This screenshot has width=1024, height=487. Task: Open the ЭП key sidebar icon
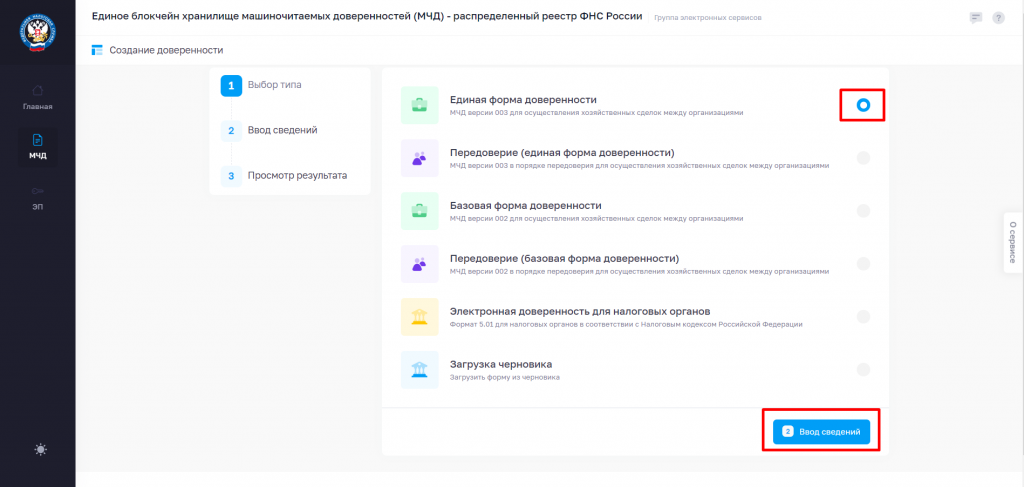[37, 191]
